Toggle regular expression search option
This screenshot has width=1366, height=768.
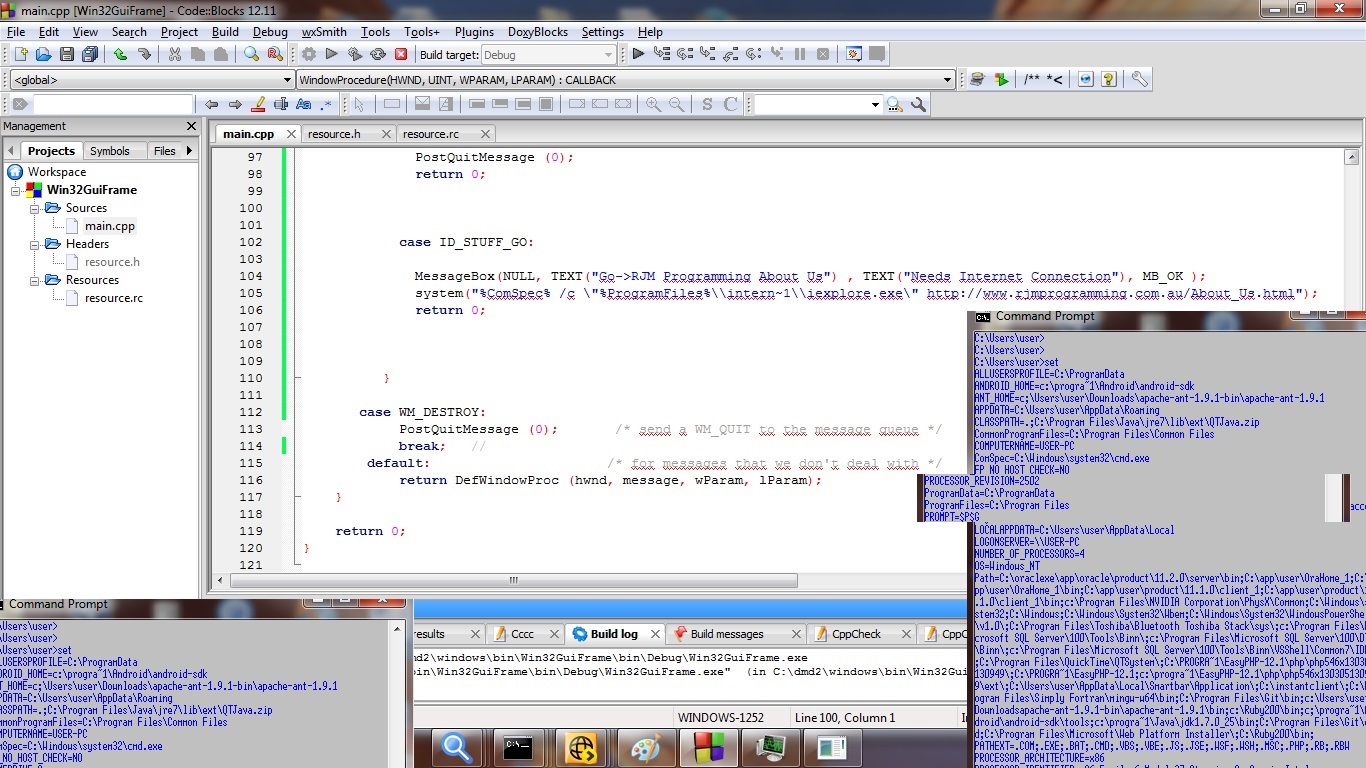(x=326, y=104)
